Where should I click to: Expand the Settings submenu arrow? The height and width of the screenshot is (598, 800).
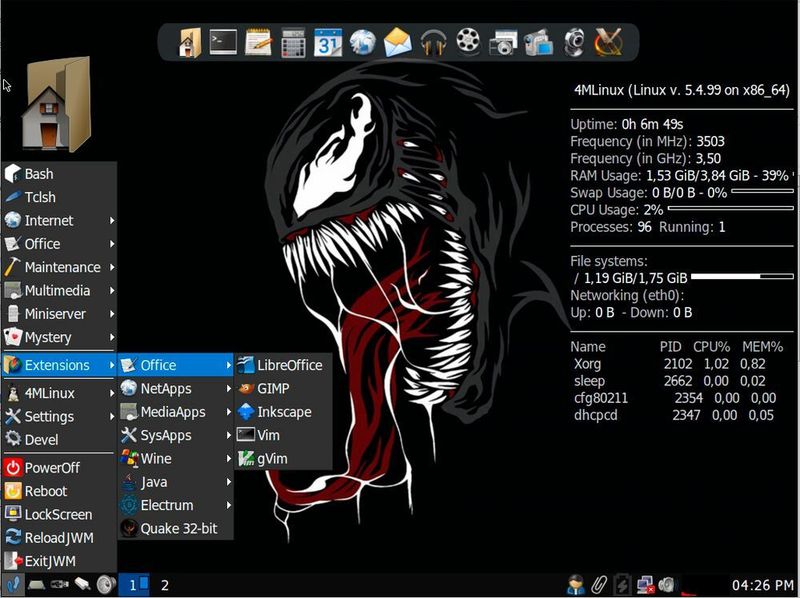(112, 416)
